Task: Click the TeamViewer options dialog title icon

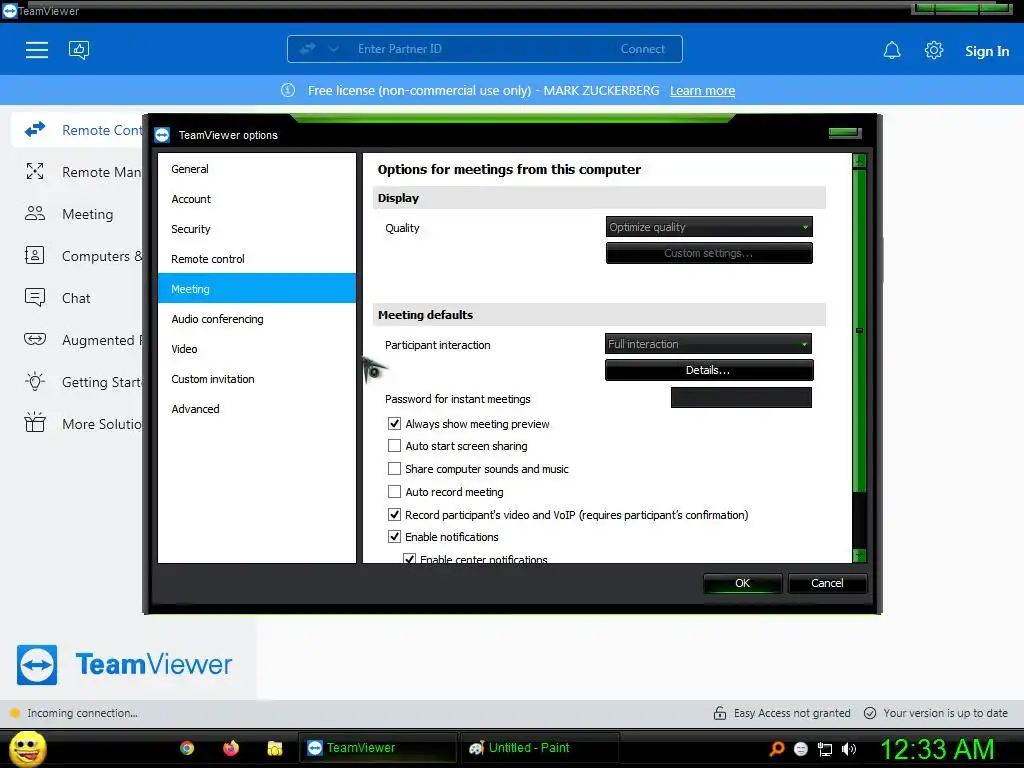Action: 162,135
